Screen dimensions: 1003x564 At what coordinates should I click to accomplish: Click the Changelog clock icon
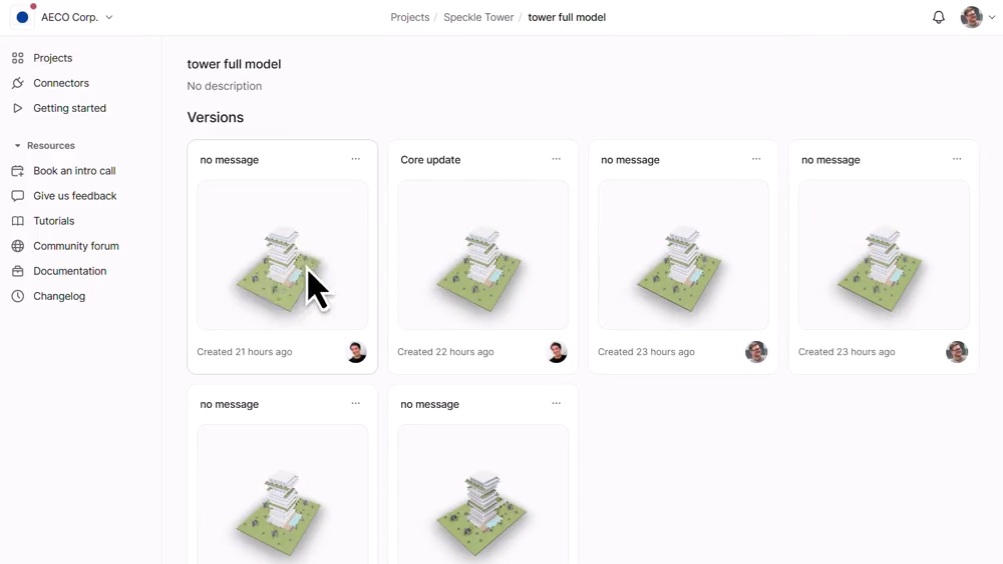tap(18, 296)
